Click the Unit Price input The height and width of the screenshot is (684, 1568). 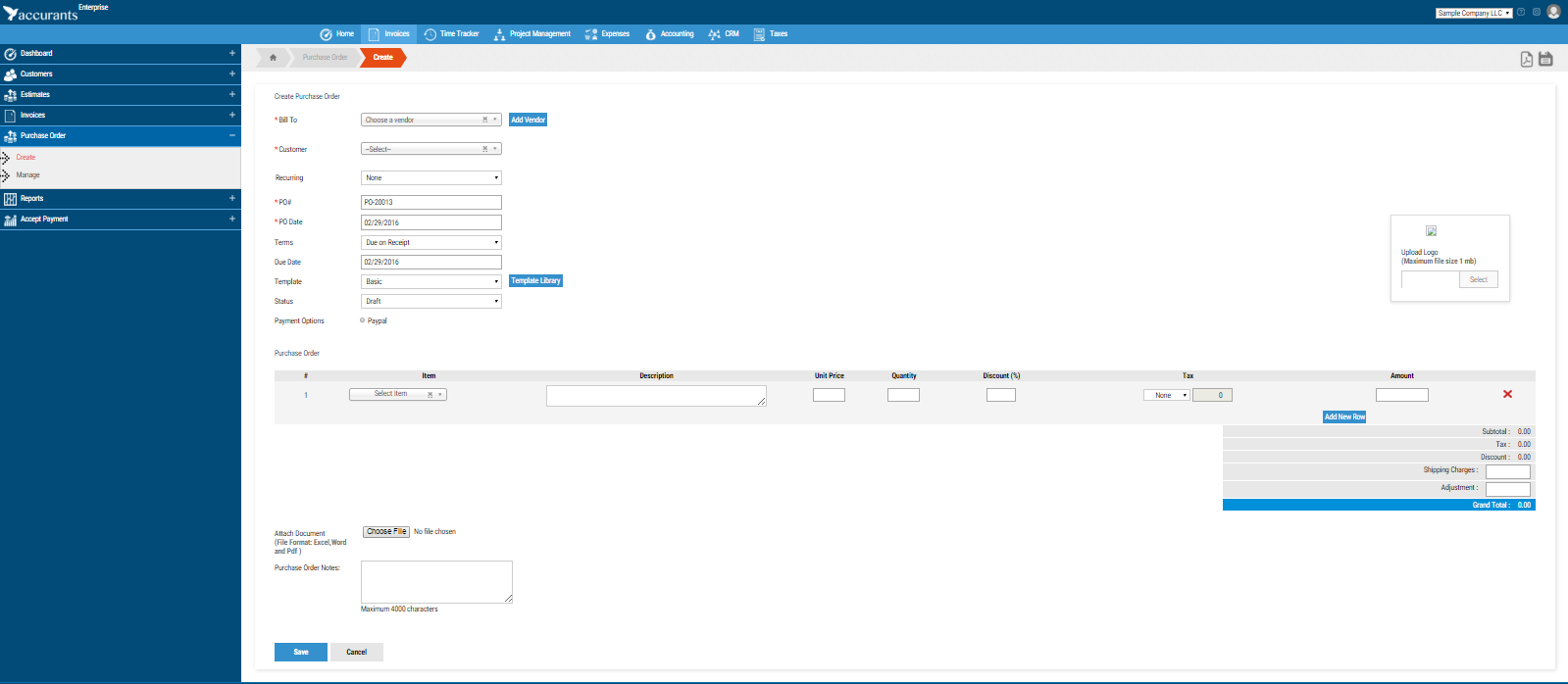(829, 395)
